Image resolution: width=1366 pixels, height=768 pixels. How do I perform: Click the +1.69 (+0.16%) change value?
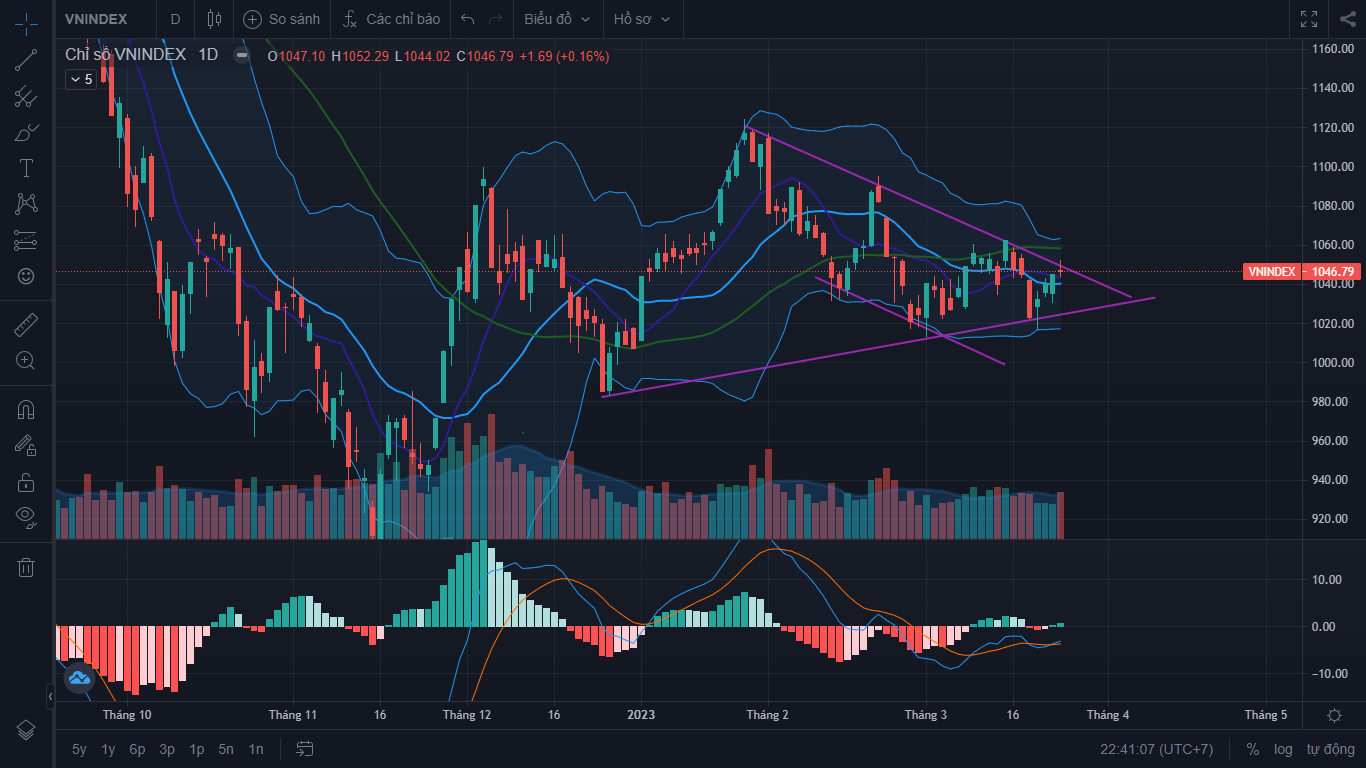point(564,56)
